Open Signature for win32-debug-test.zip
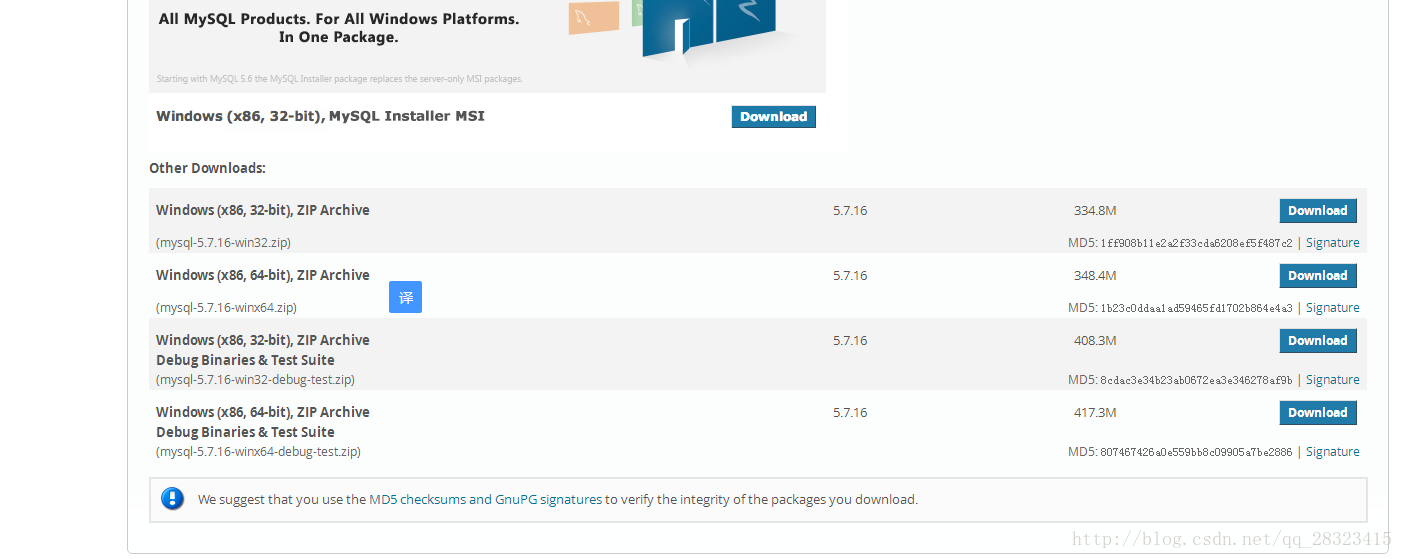This screenshot has height=559, width=1403. [x=1332, y=380]
